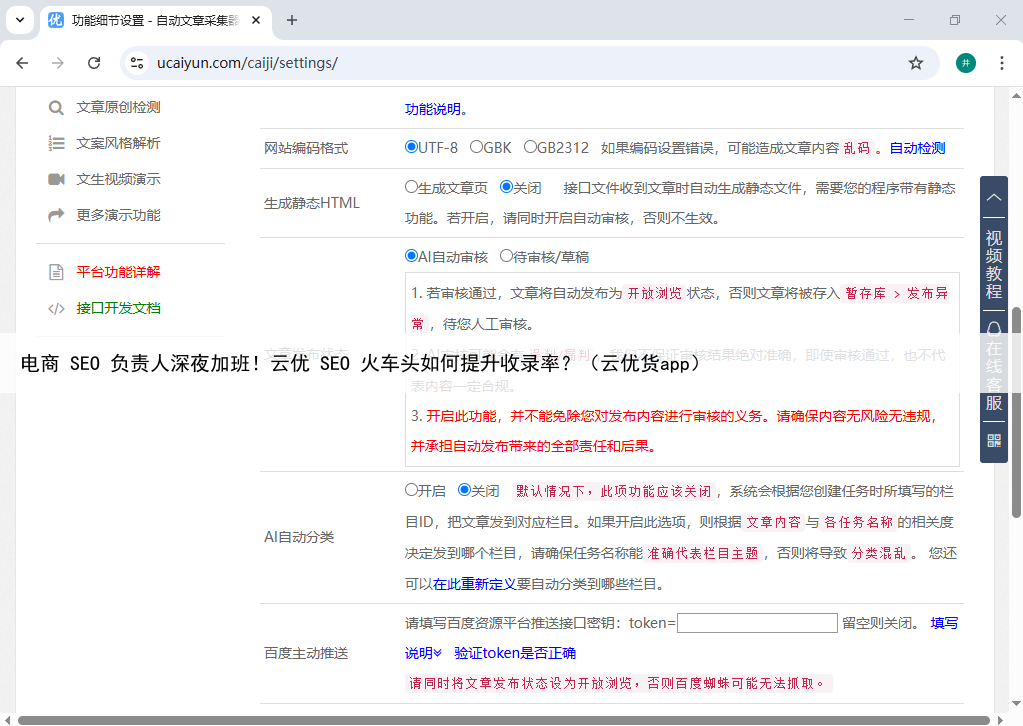Click the site info icon in the address bar

138,63
